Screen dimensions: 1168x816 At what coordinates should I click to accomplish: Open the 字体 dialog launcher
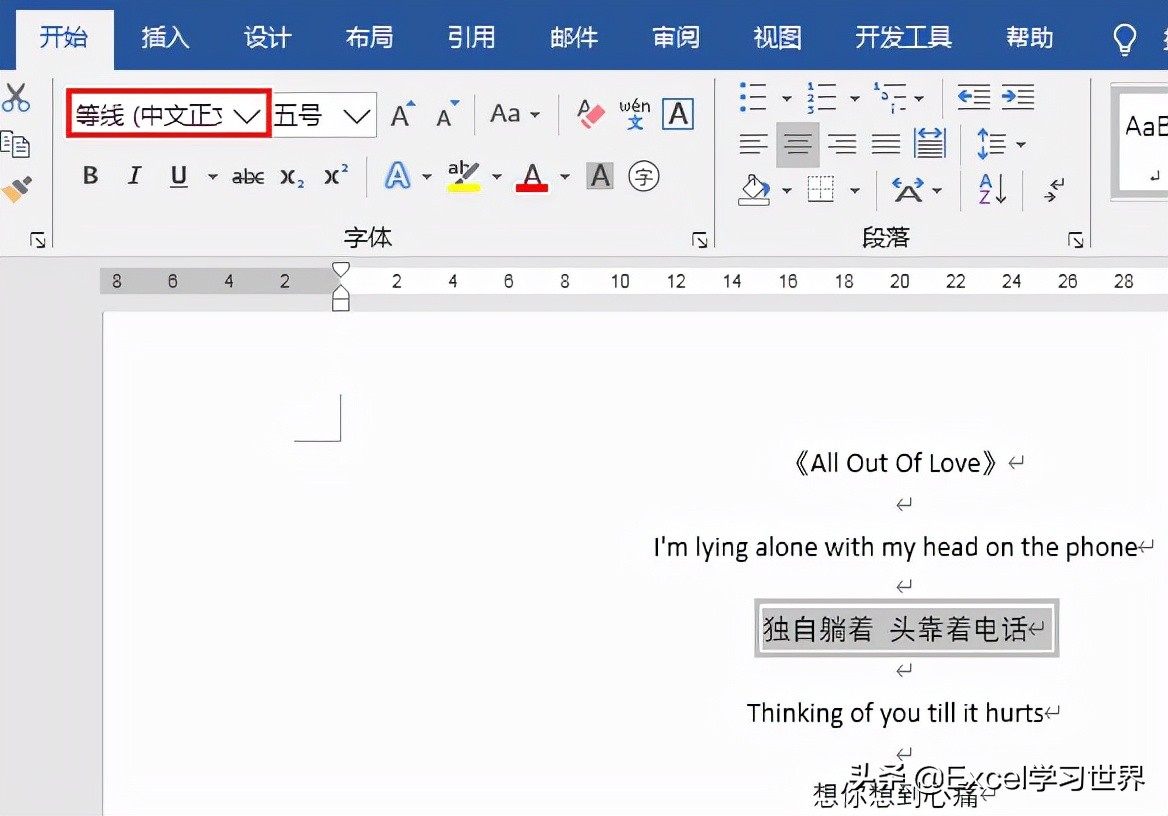click(699, 240)
